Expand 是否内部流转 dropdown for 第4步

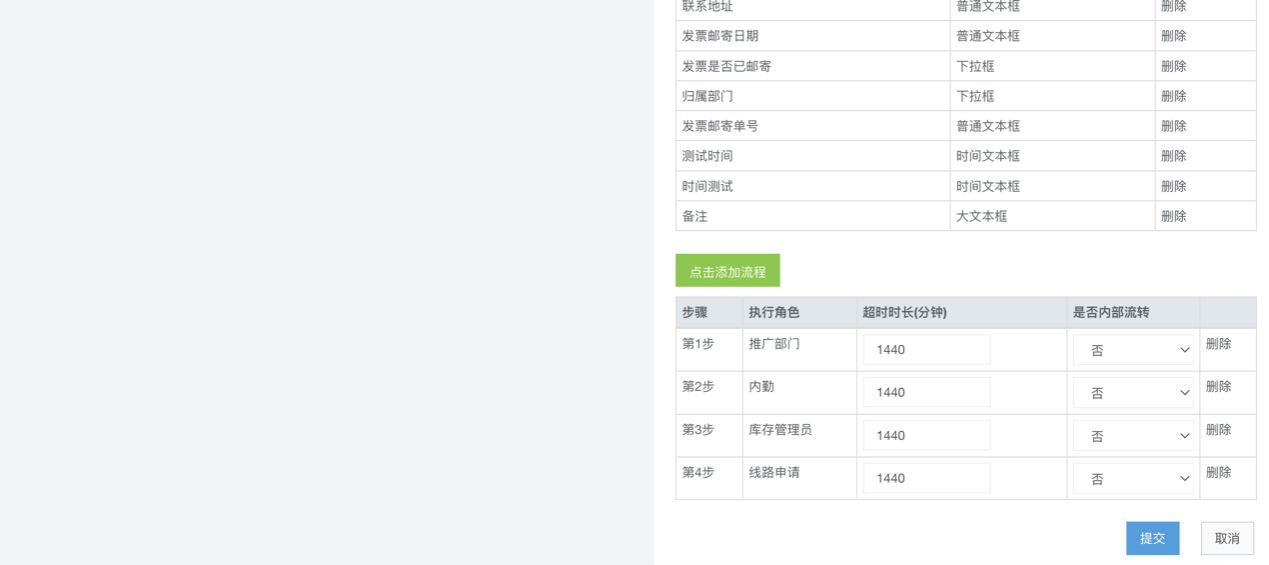[x=1132, y=479]
